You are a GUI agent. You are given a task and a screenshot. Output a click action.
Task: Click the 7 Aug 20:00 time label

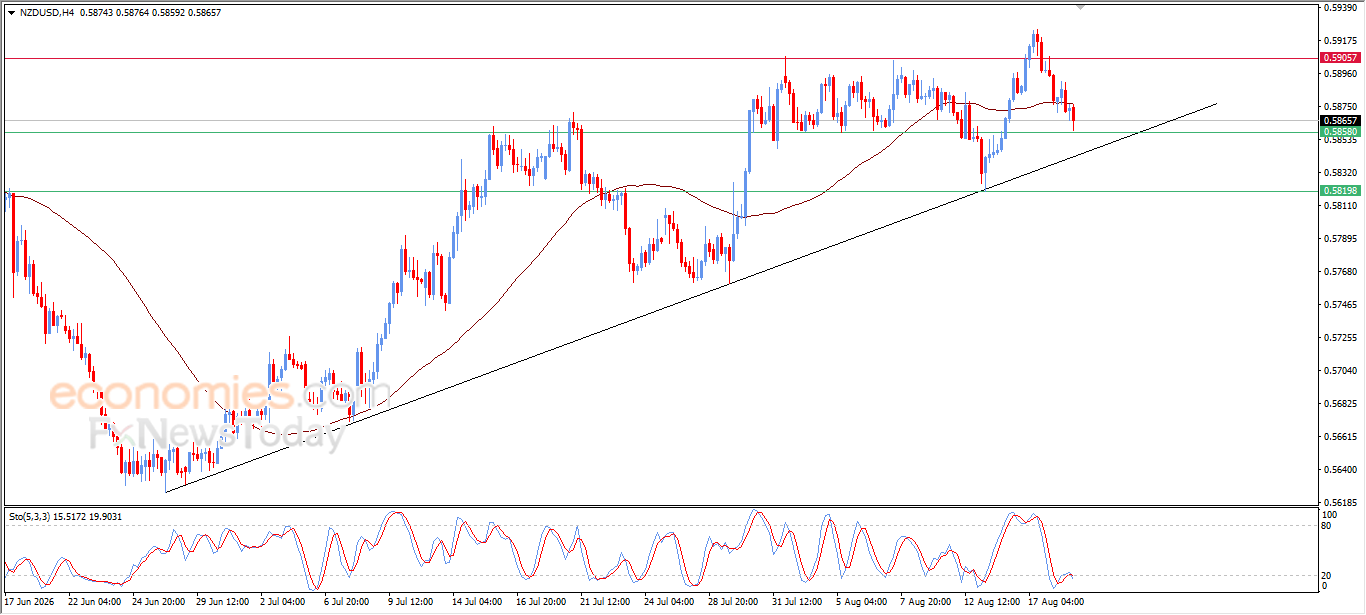click(x=924, y=602)
